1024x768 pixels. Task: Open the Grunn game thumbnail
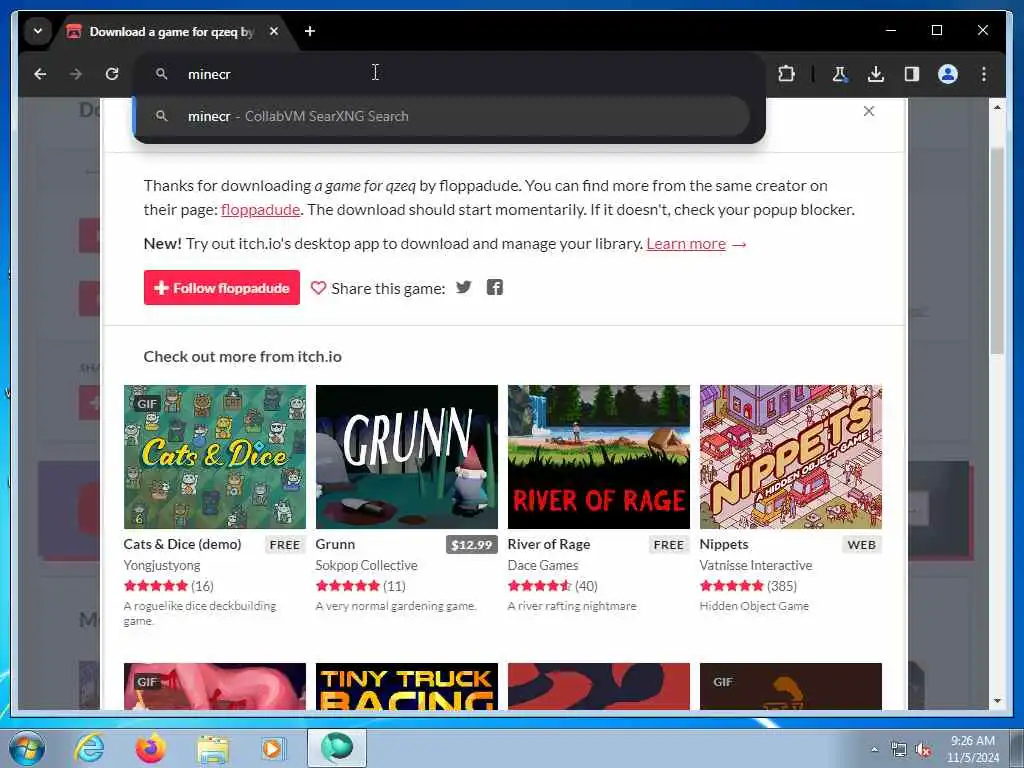(x=407, y=456)
